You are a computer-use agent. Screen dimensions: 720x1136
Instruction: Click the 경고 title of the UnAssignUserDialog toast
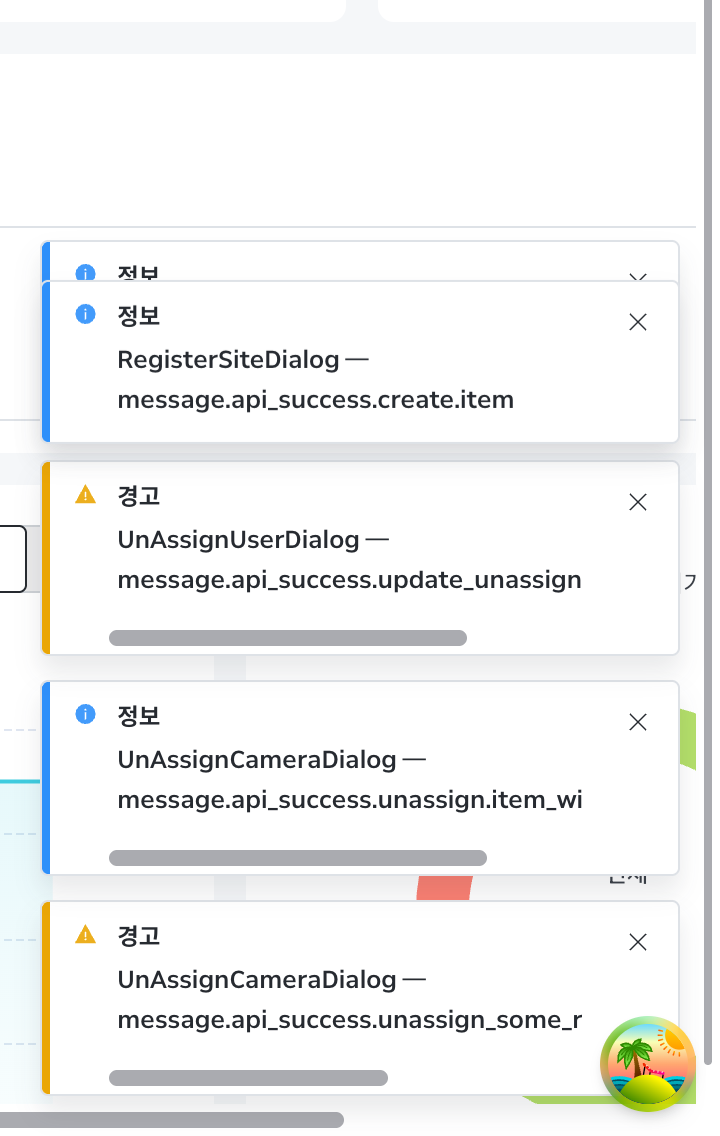point(139,496)
